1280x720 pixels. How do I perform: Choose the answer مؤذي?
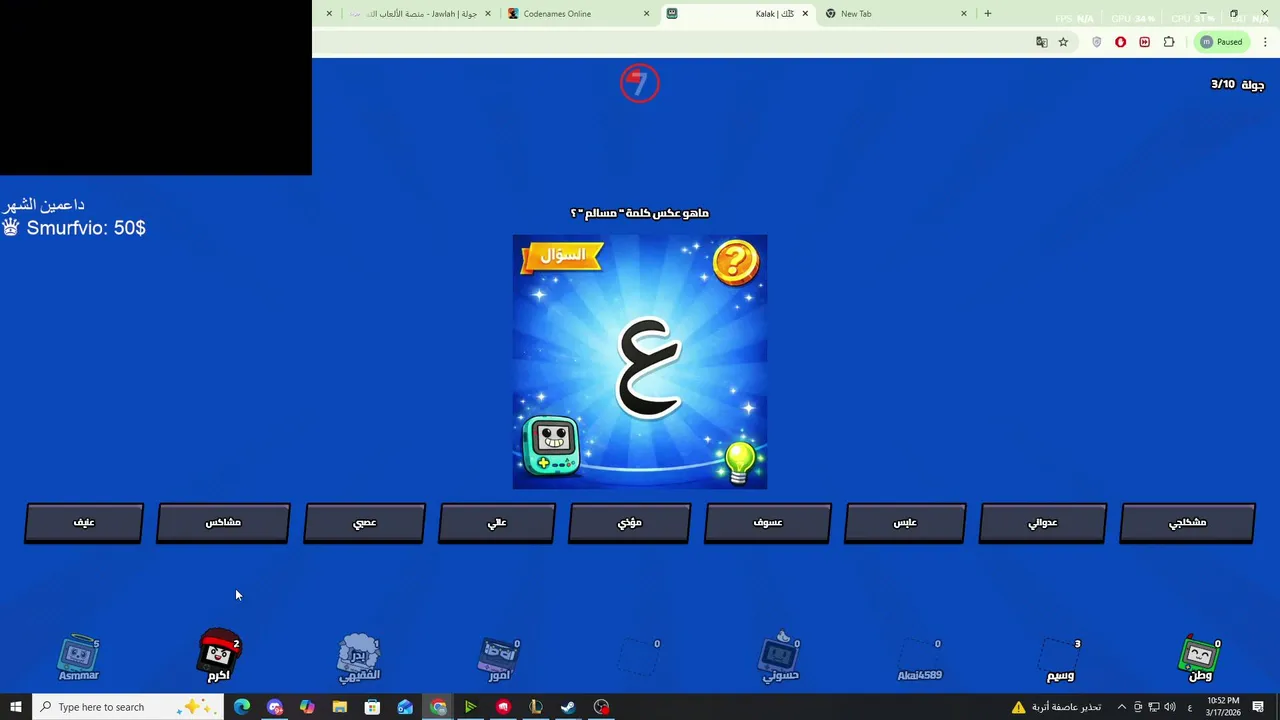tap(630, 523)
